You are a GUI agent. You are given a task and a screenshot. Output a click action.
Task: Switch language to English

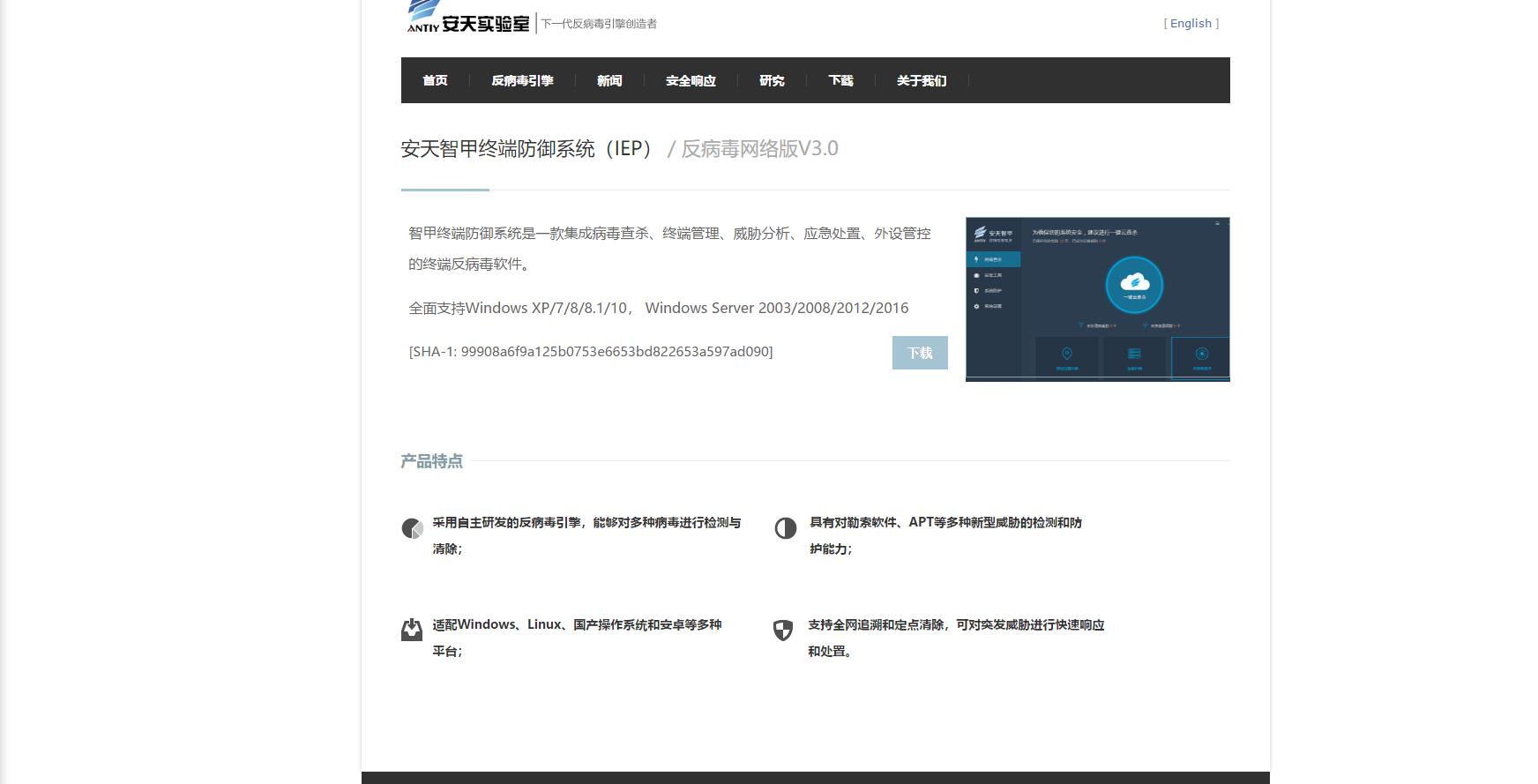point(1191,23)
